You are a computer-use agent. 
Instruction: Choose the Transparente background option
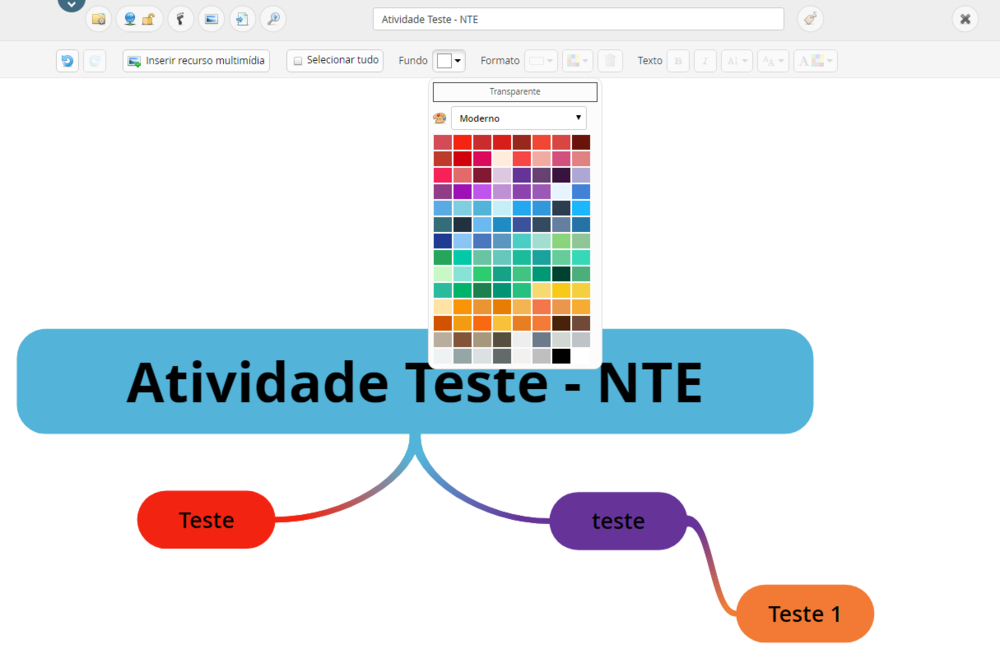point(515,92)
